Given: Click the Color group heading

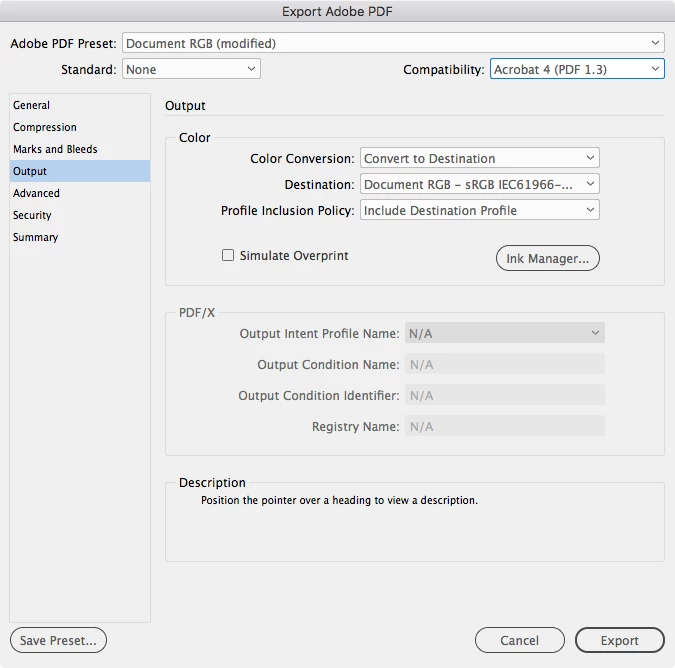Looking at the screenshot, I should (195, 138).
